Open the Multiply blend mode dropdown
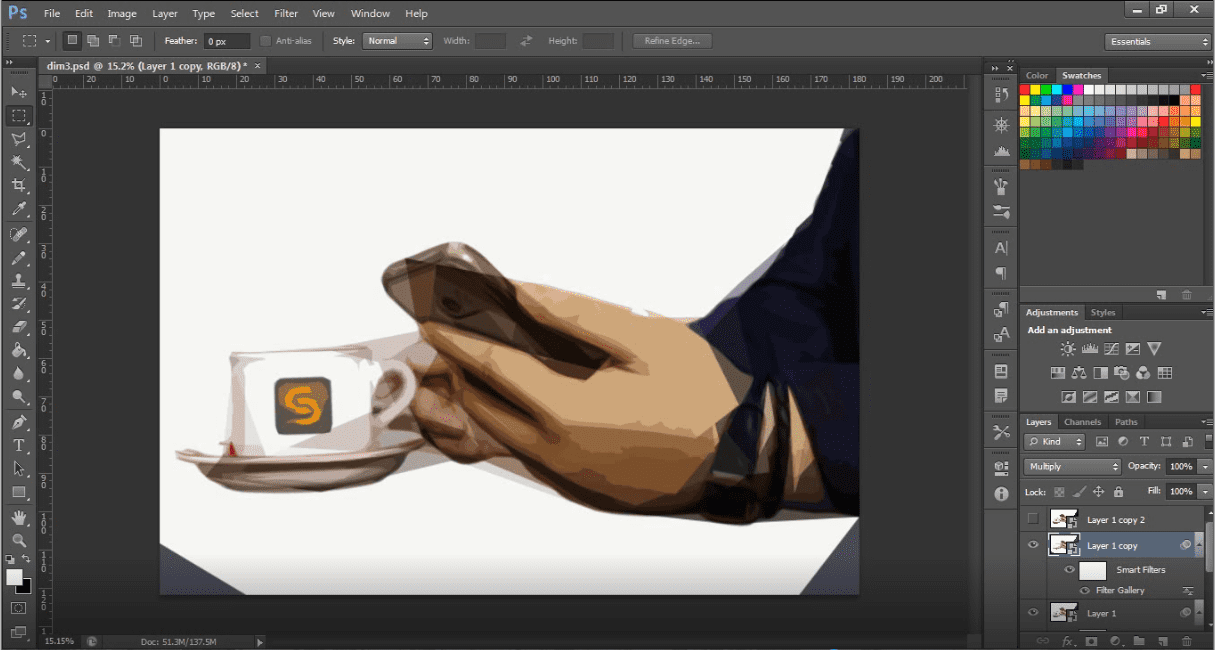Screen dimensions: 1215x650 coord(1072,467)
